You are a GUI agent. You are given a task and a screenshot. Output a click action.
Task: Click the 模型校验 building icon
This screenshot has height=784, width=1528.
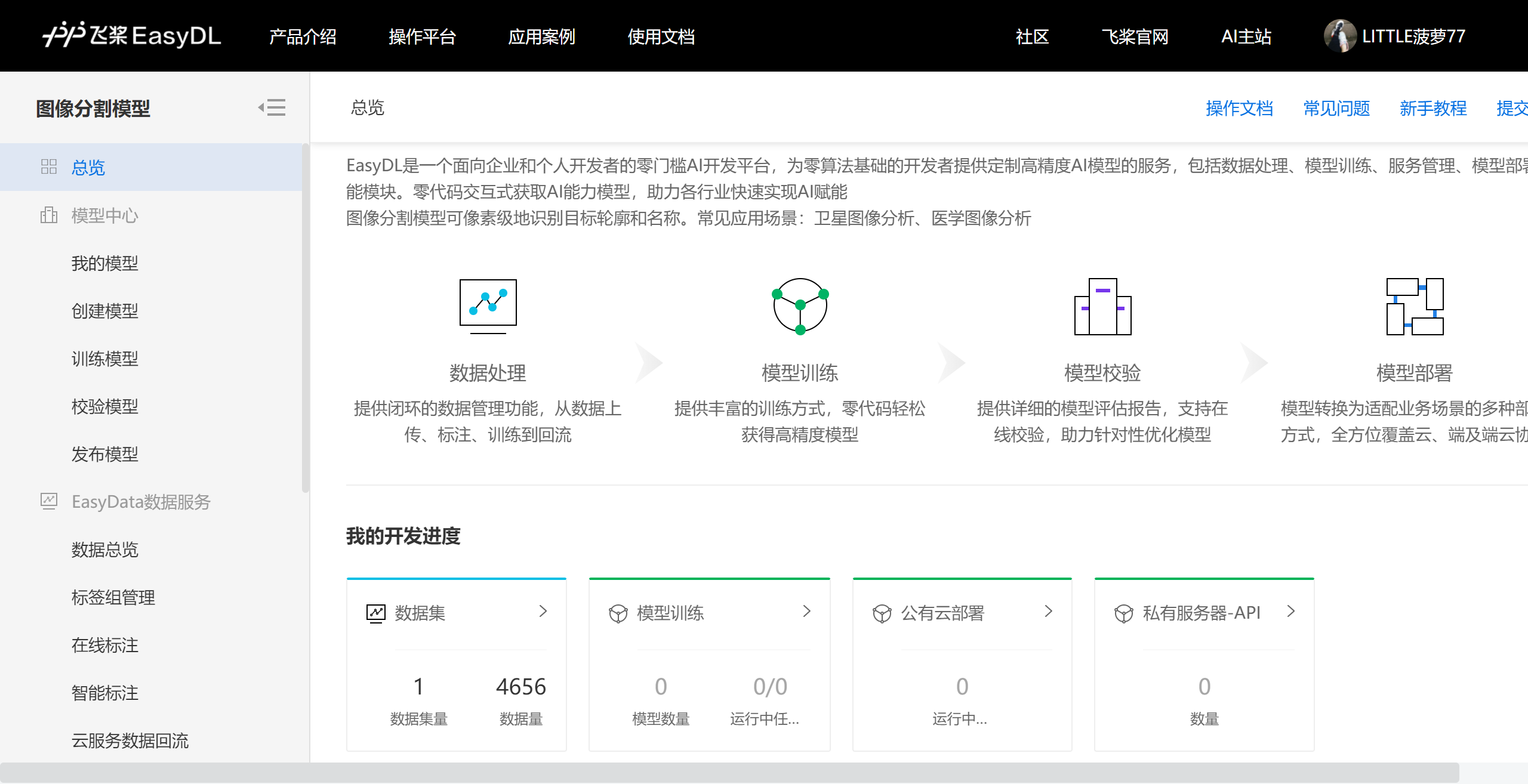tap(1102, 306)
